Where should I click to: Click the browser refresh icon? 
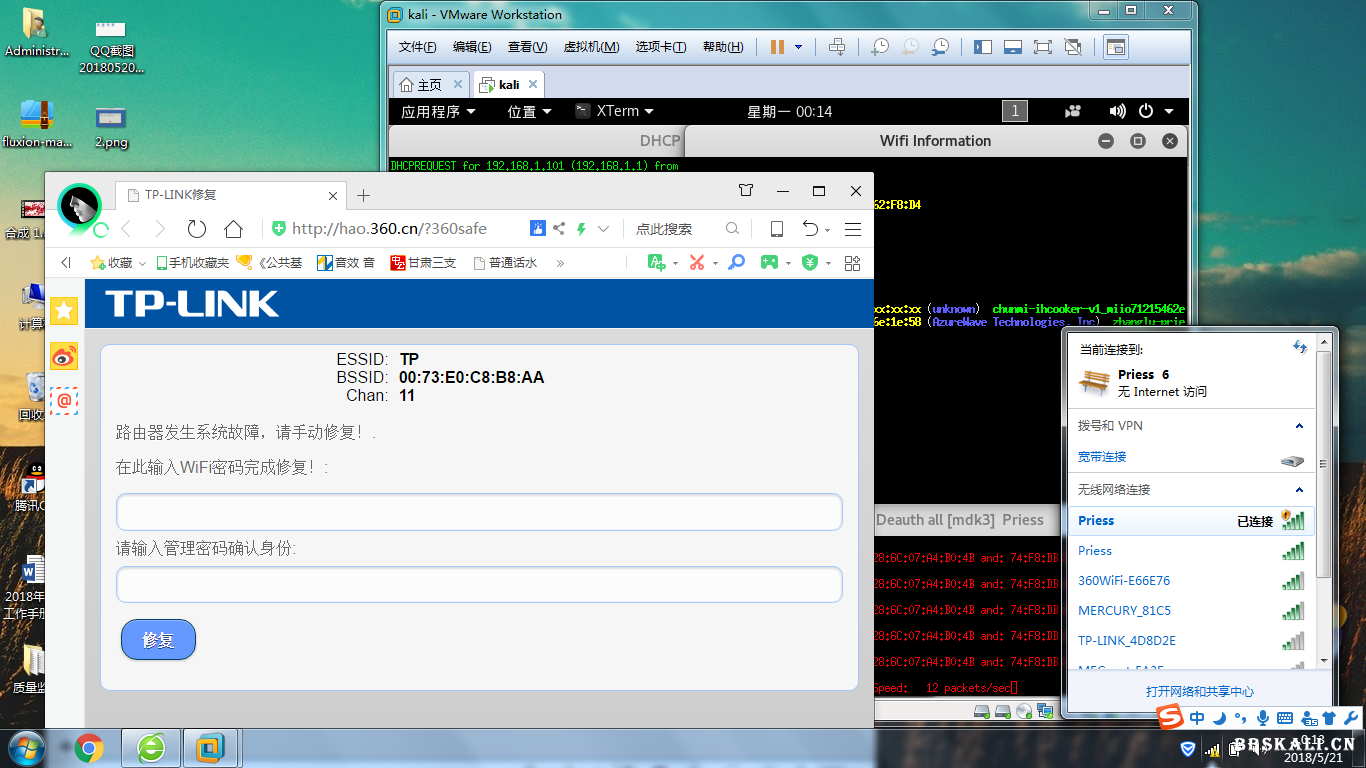197,229
